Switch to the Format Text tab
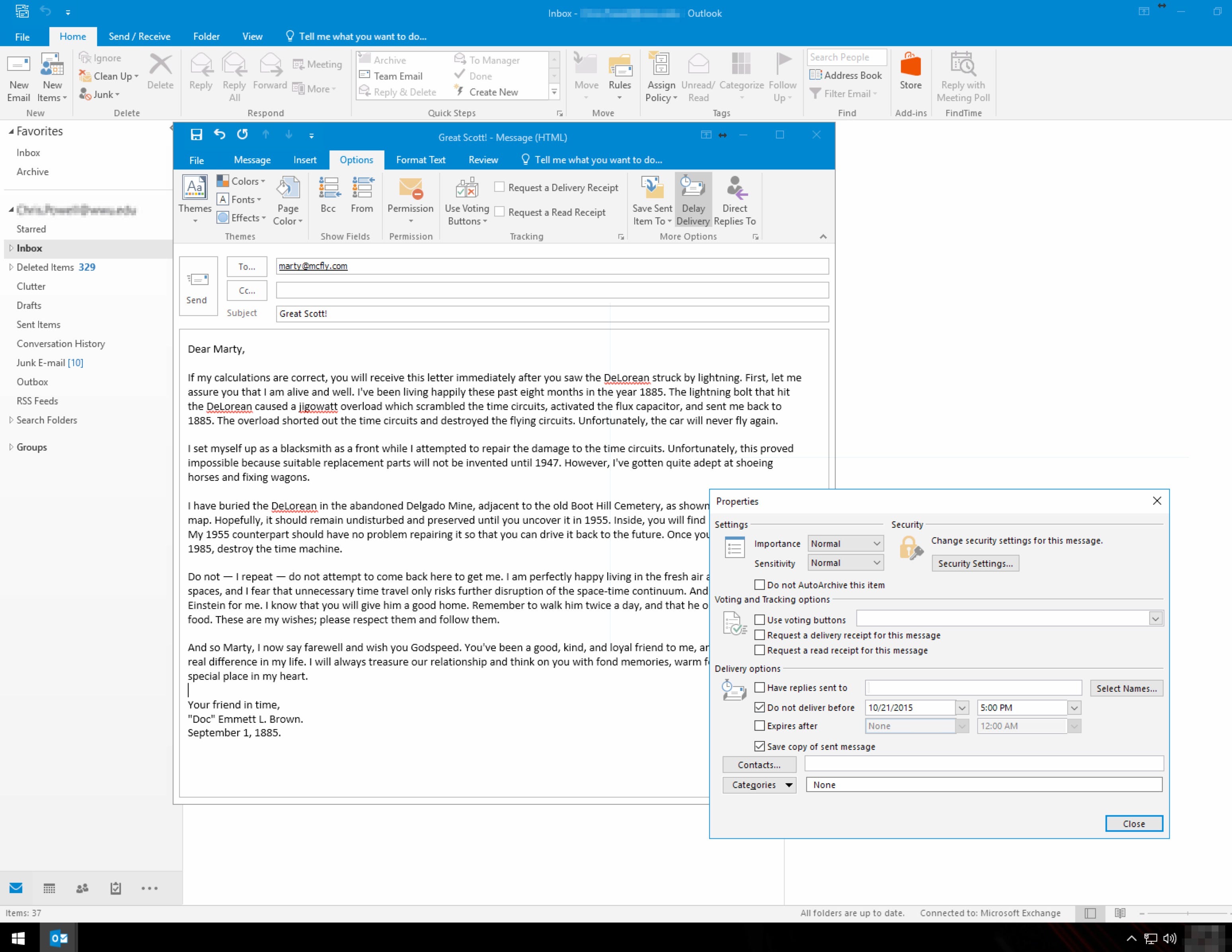Viewport: 1232px width, 952px height. (421, 160)
